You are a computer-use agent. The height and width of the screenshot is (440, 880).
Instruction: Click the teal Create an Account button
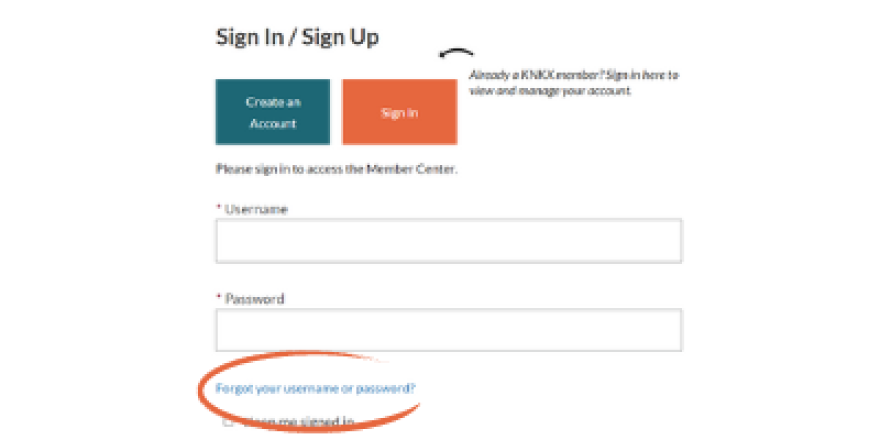coord(273,112)
